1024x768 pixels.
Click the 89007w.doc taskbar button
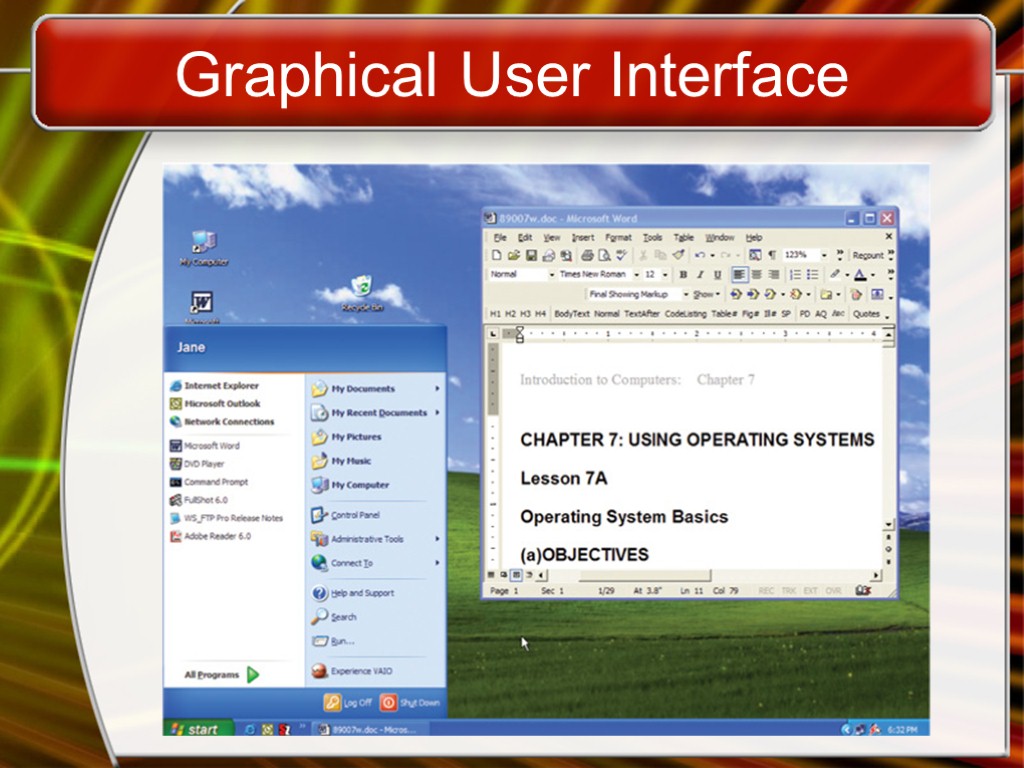[368, 729]
